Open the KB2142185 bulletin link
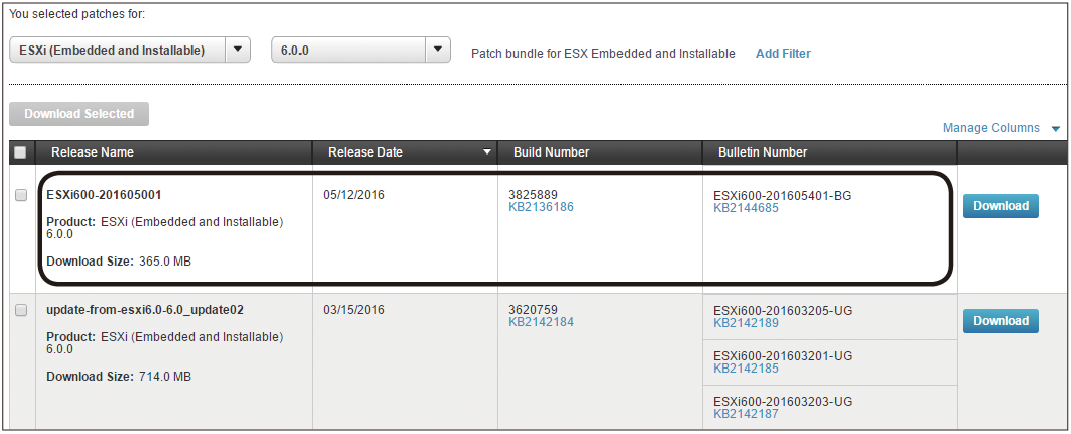 pyautogui.click(x=745, y=369)
